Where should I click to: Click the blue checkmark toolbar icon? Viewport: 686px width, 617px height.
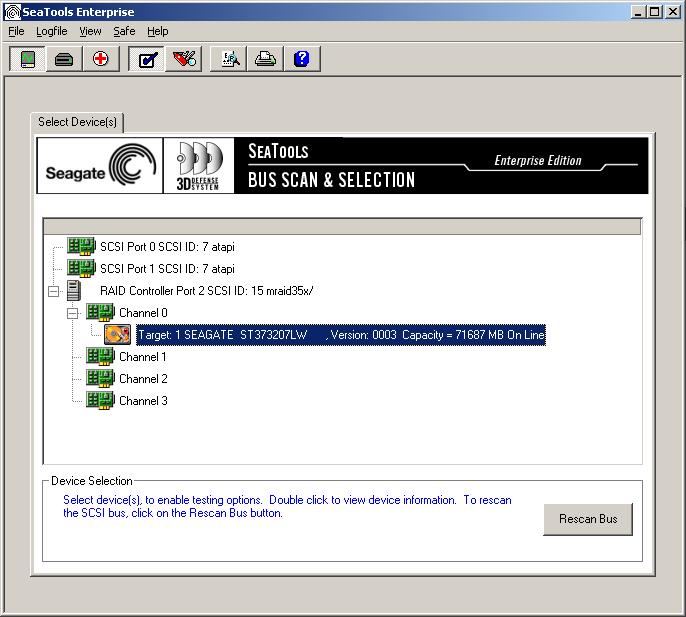click(x=146, y=59)
